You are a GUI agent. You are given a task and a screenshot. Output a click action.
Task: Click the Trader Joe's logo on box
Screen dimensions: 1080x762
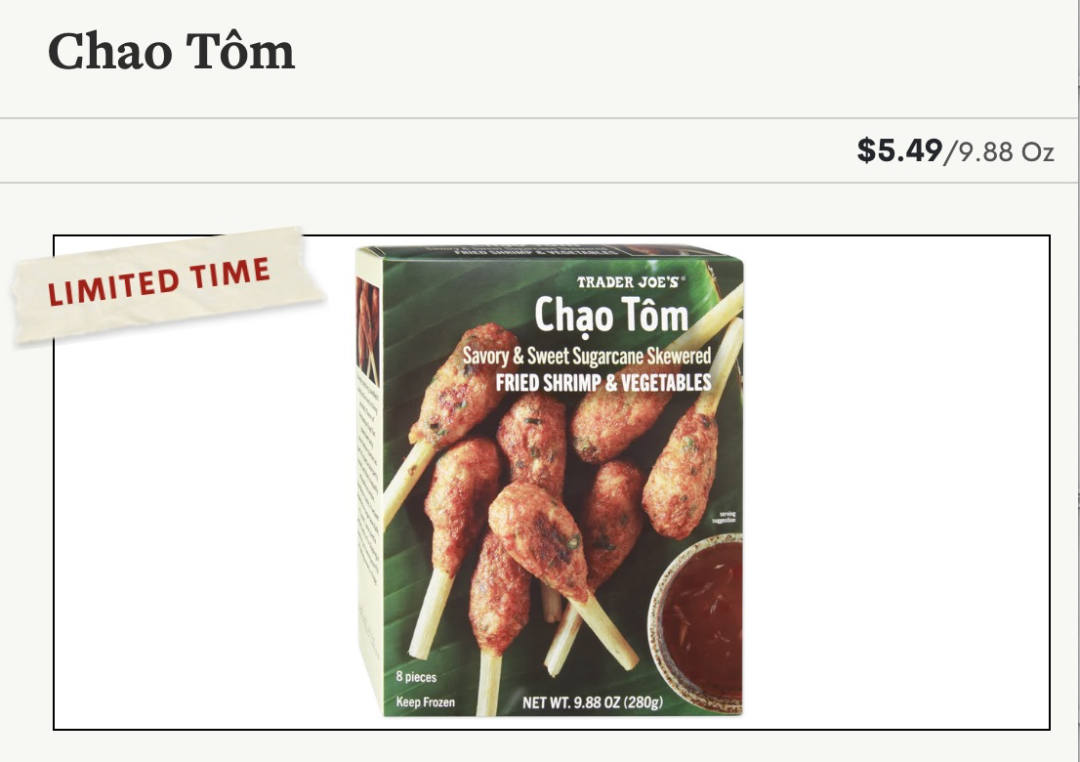coord(630,282)
